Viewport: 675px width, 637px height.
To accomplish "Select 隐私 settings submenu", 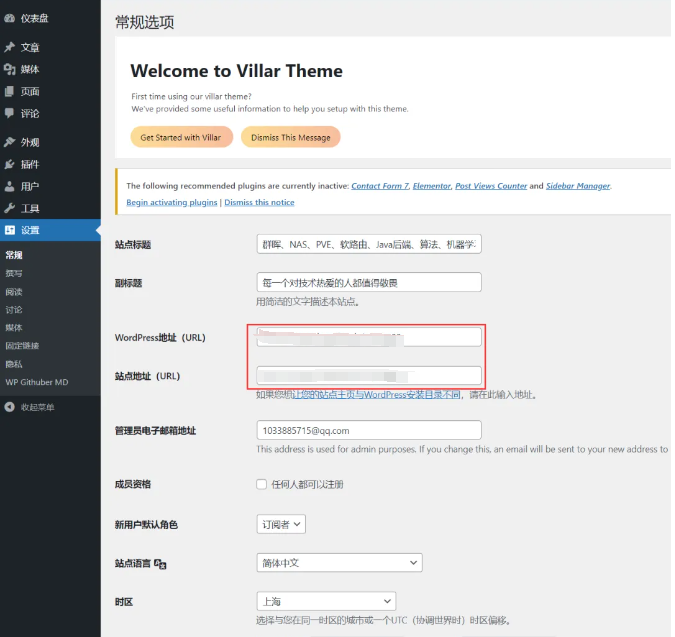I will [14, 364].
